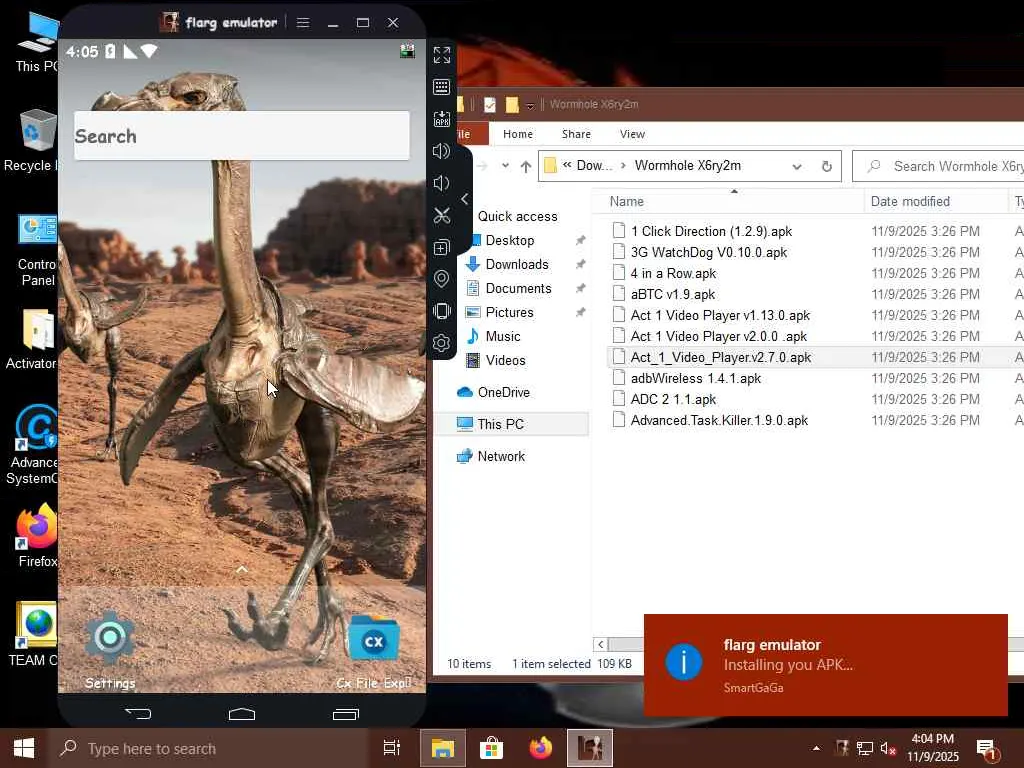Select Act 1 Video Player v1.13.0.apk
Viewport: 1024px width, 768px height.
[x=720, y=315]
